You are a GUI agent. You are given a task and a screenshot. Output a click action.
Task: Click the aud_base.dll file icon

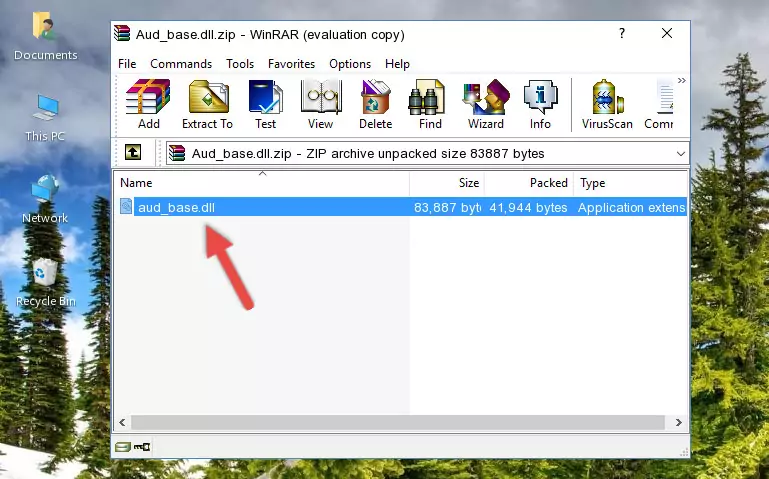(126, 206)
